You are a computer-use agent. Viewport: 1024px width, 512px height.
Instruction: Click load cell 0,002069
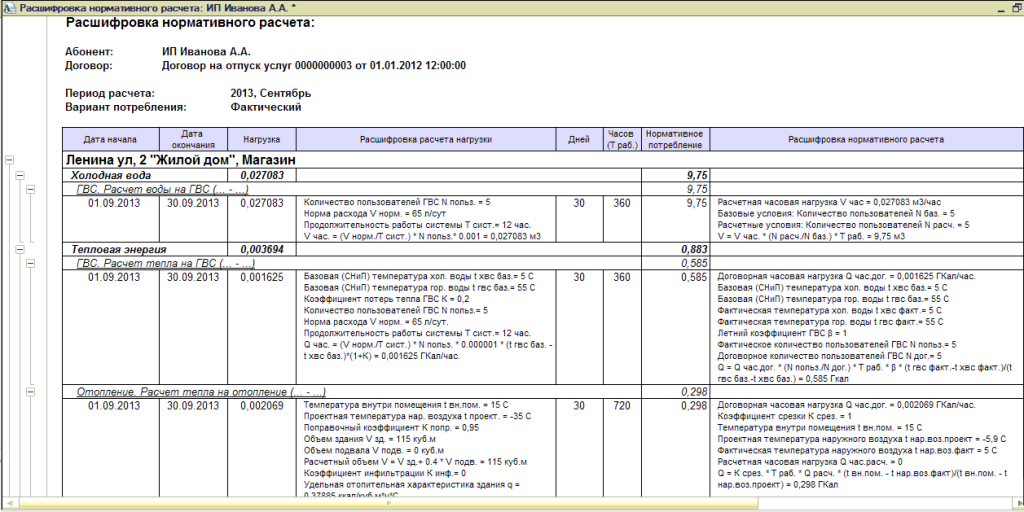[261, 406]
